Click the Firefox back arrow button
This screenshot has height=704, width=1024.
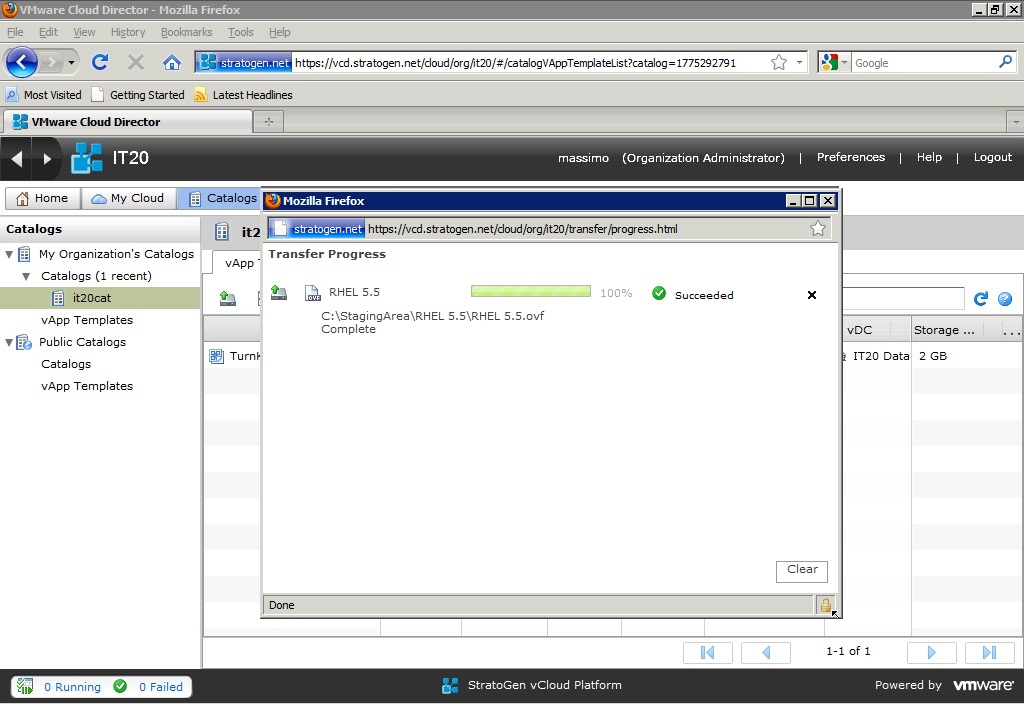click(x=22, y=63)
